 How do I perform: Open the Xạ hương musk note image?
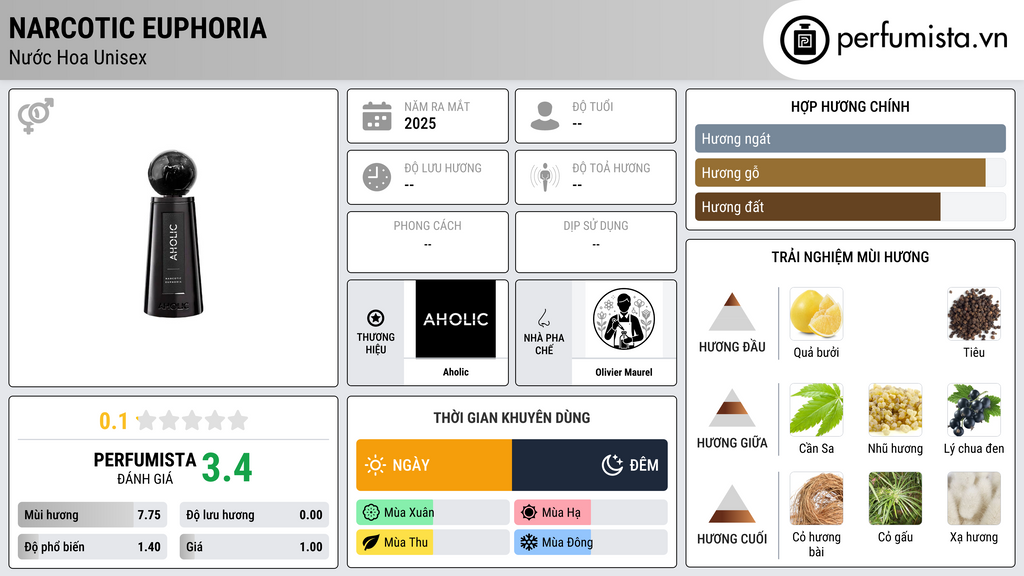pos(974,499)
